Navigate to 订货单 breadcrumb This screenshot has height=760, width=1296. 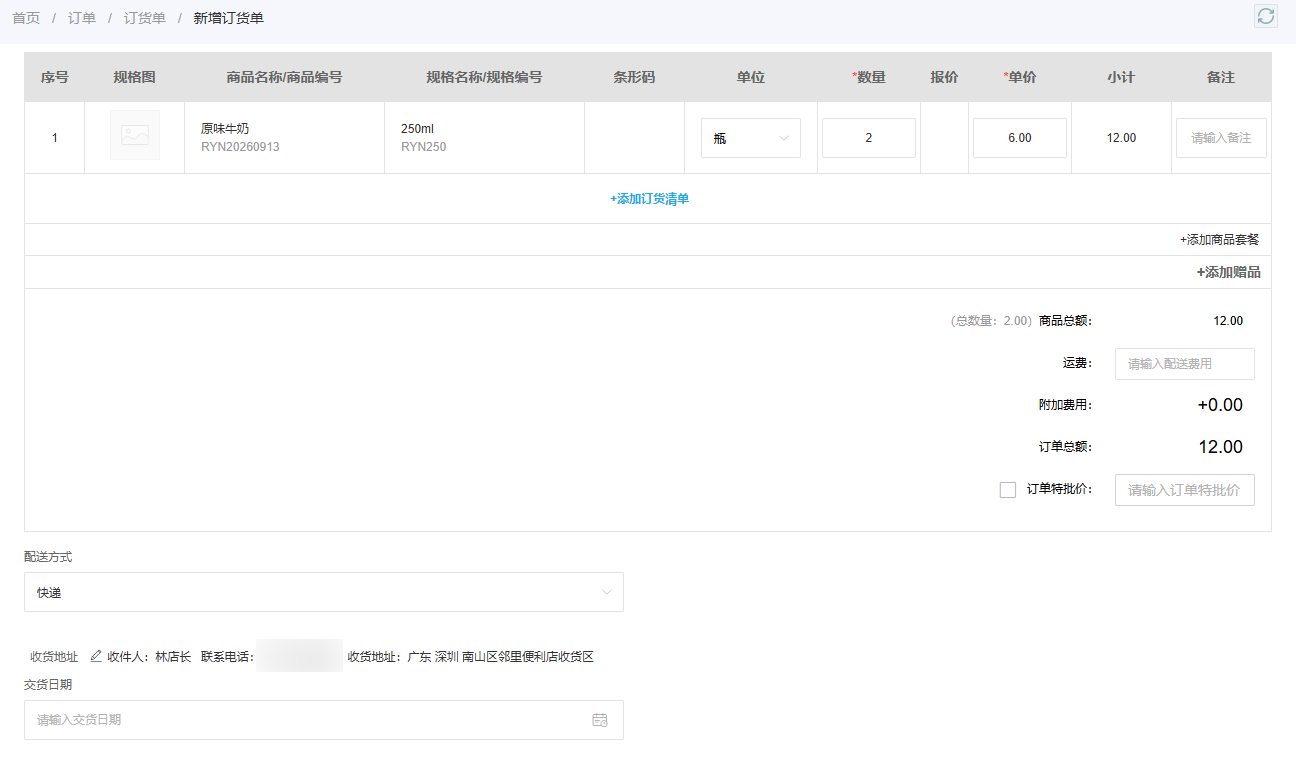[145, 18]
